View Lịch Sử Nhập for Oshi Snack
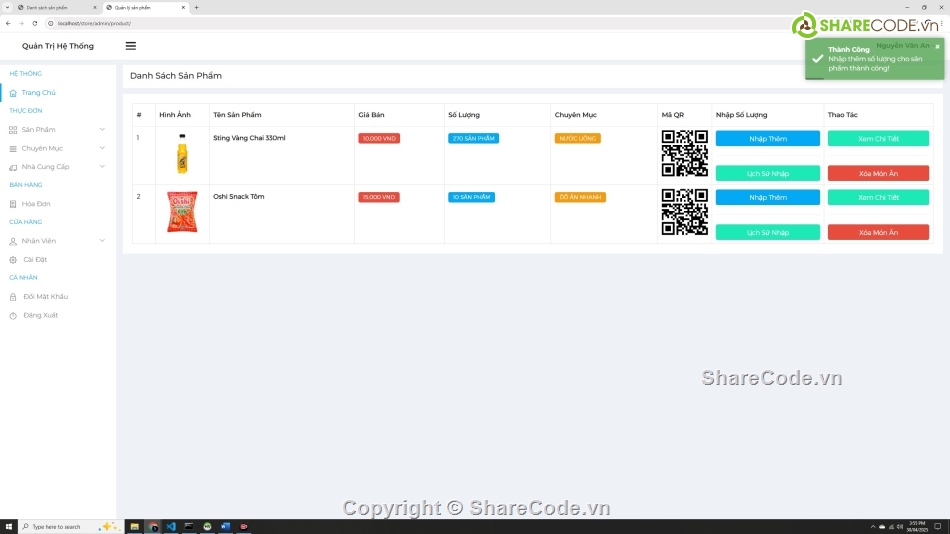The height and width of the screenshot is (534, 950). pyautogui.click(x=768, y=232)
